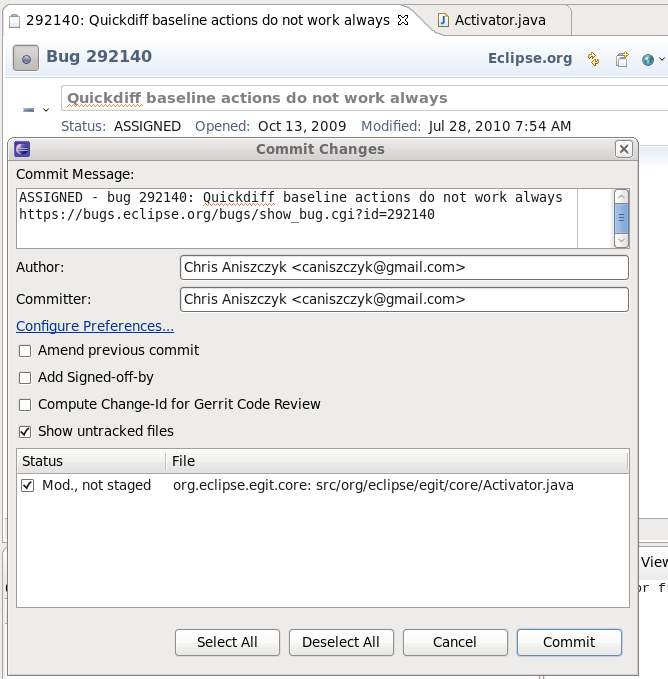Click the Opened date 'Oct 13, 2009'

[x=302, y=126]
